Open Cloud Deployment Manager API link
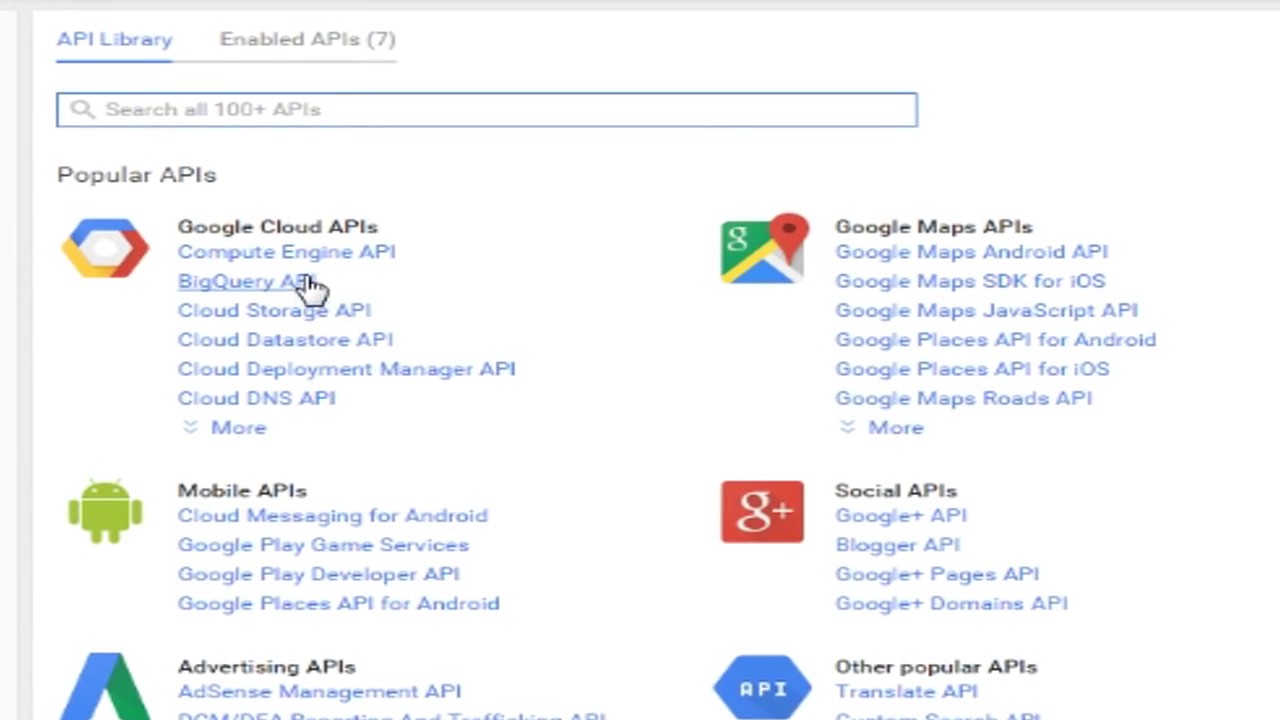This screenshot has height=720, width=1280. pyautogui.click(x=347, y=369)
